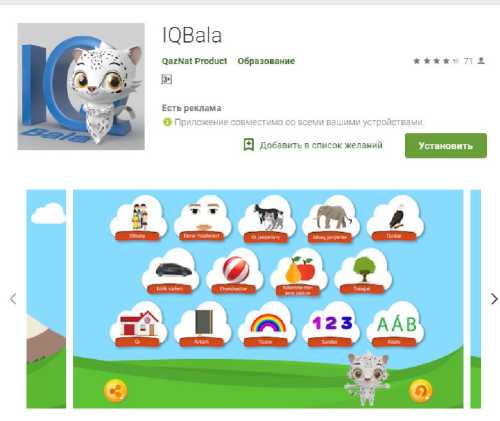
Task: Open the elephant wild animals category
Action: pos(331,218)
